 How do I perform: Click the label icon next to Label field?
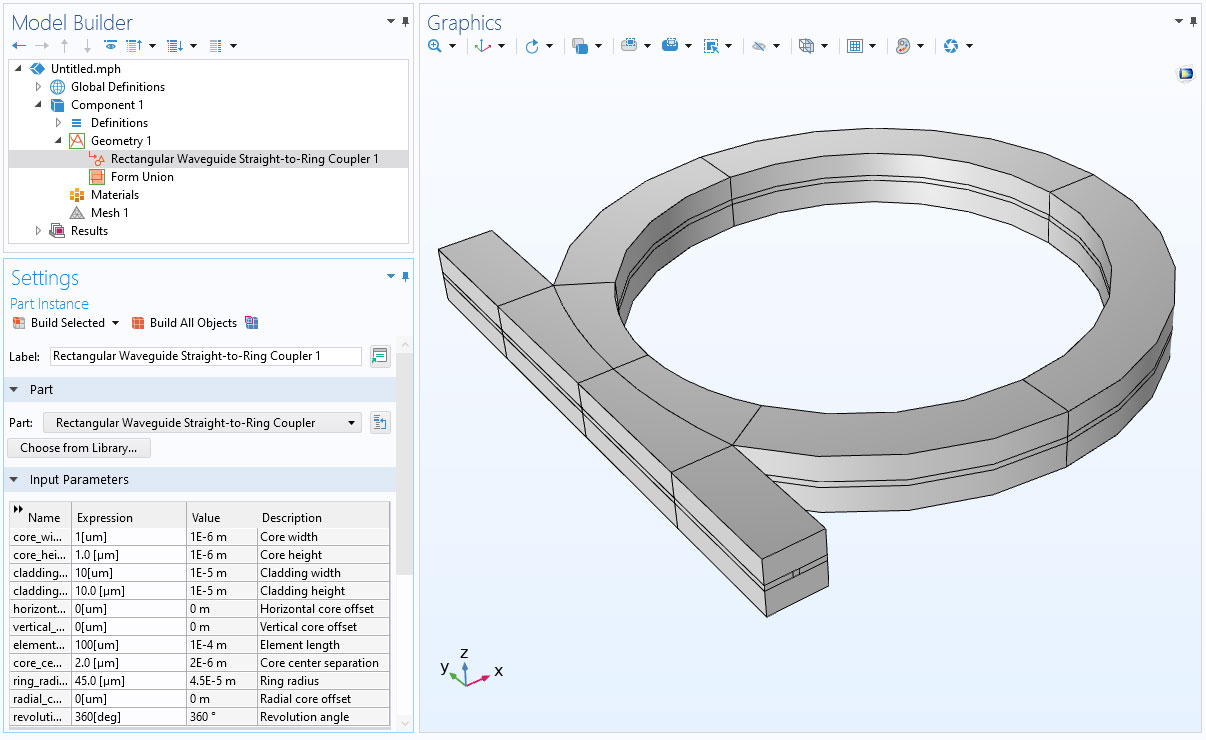pos(379,356)
